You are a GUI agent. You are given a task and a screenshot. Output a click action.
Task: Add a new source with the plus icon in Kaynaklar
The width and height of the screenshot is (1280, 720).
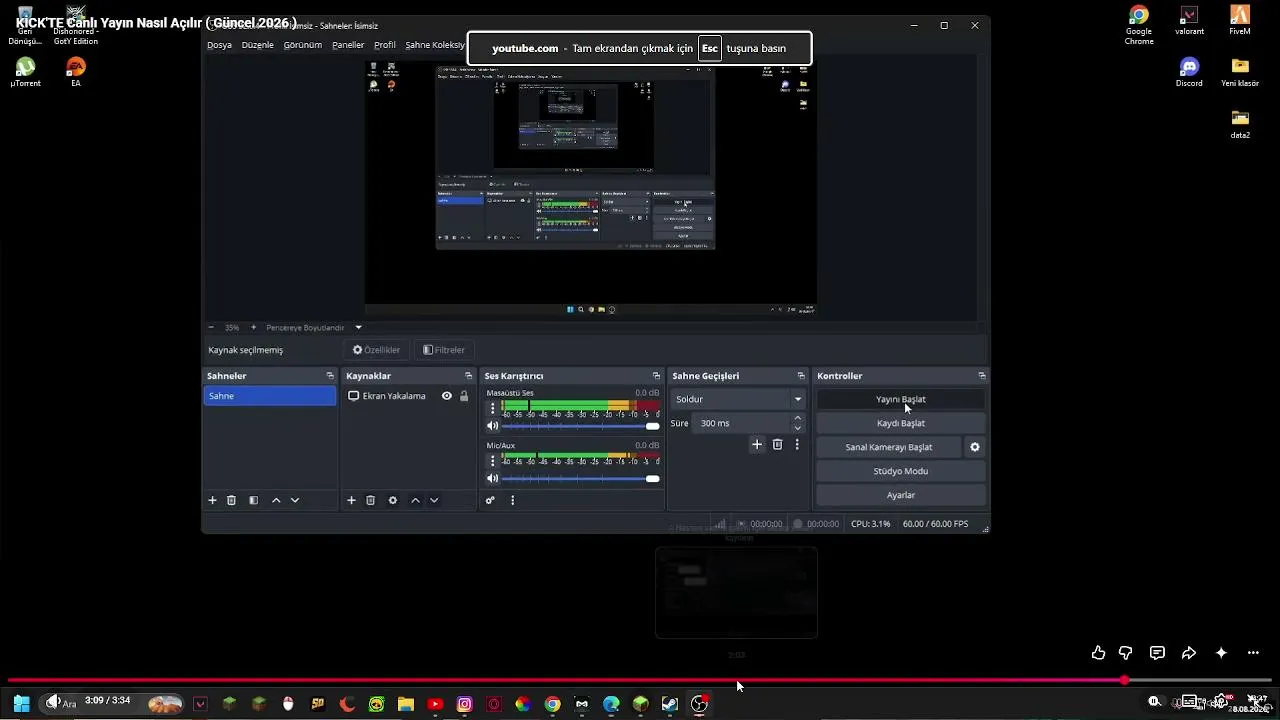pos(351,500)
